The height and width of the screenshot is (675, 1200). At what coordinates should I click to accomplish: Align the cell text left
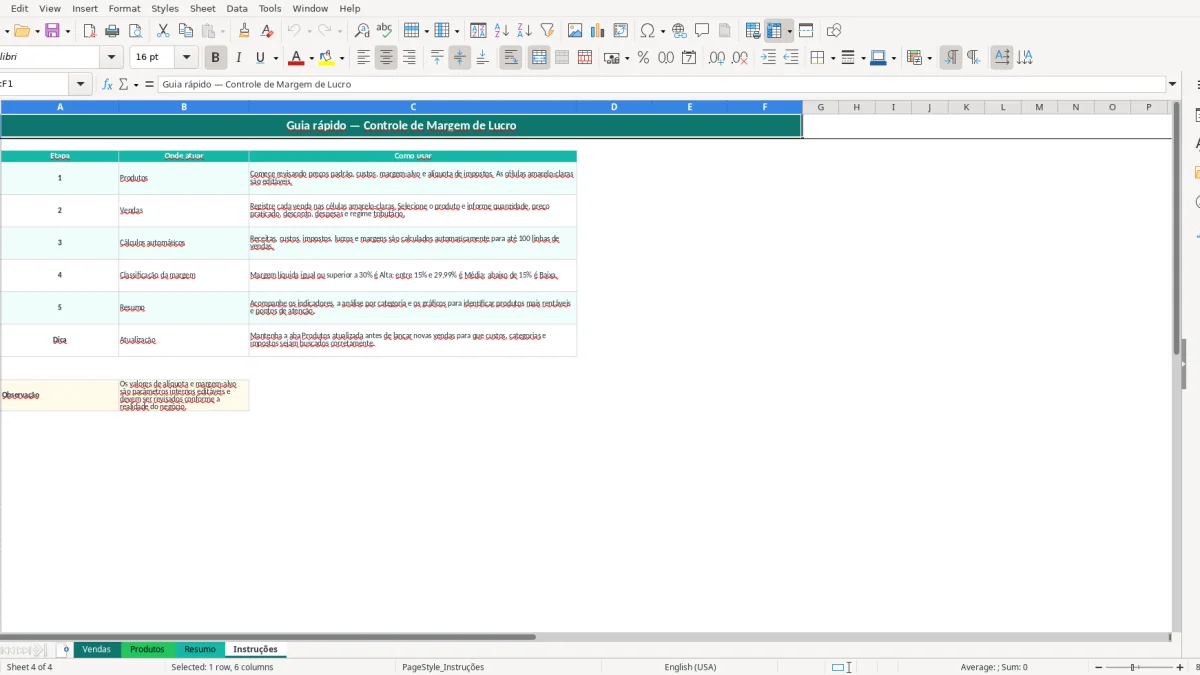point(364,58)
